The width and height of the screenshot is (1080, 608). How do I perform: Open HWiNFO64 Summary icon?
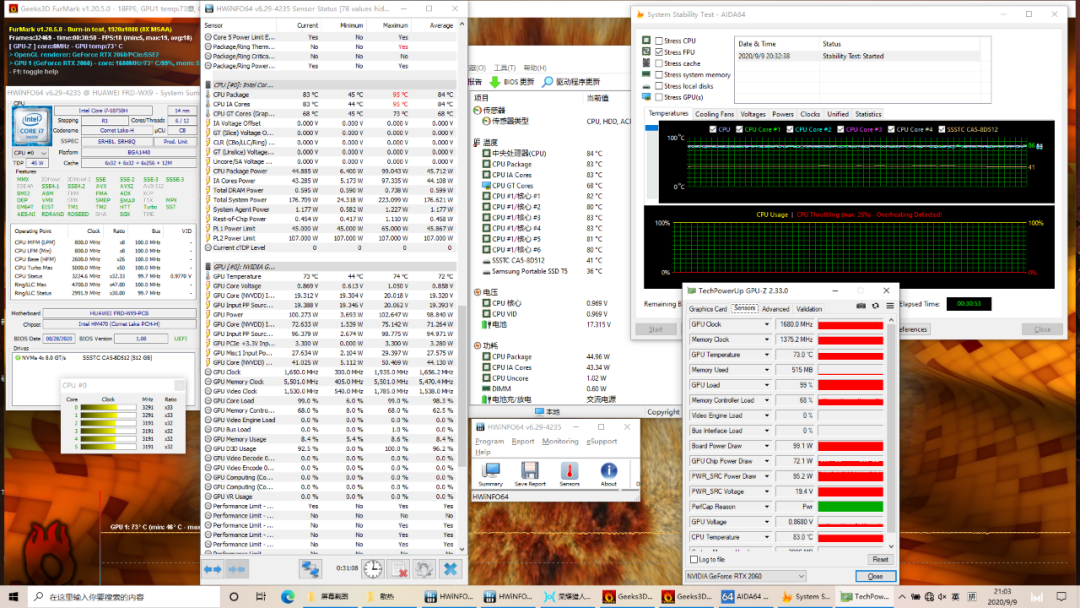(491, 472)
